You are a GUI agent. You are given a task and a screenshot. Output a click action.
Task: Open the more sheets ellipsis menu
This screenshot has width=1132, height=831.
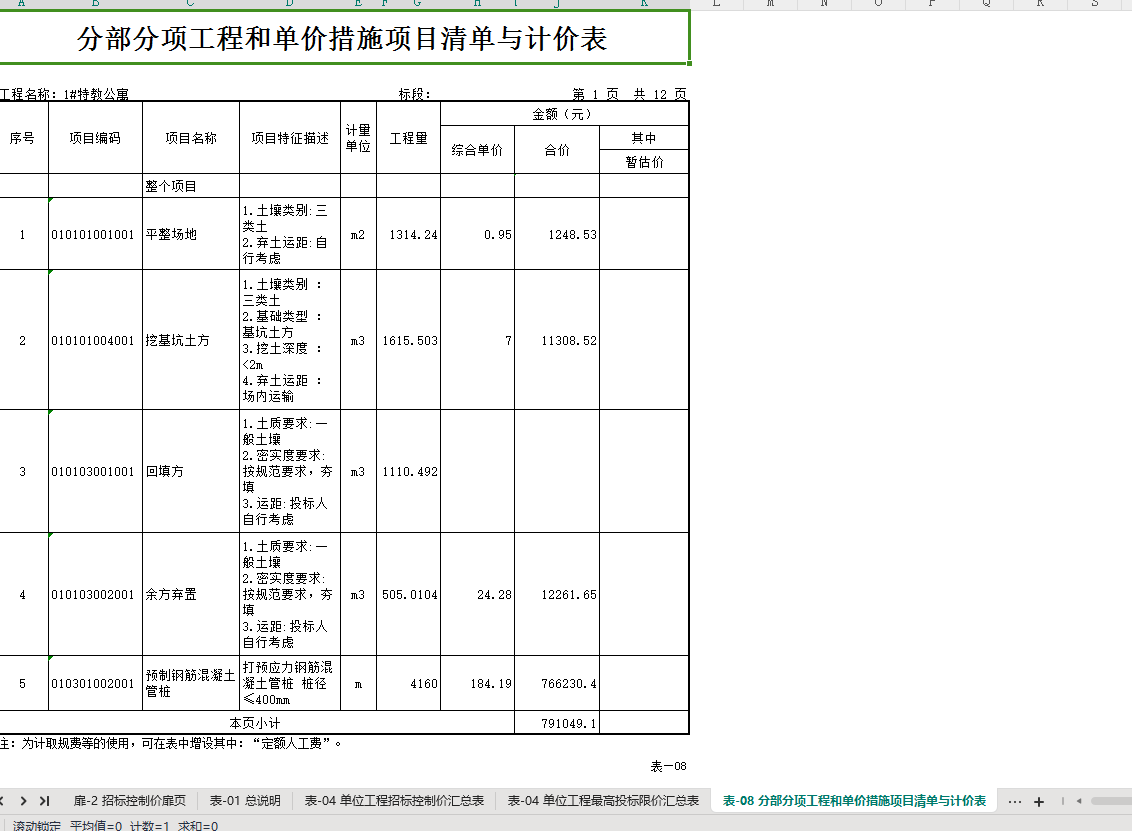[x=1014, y=801]
